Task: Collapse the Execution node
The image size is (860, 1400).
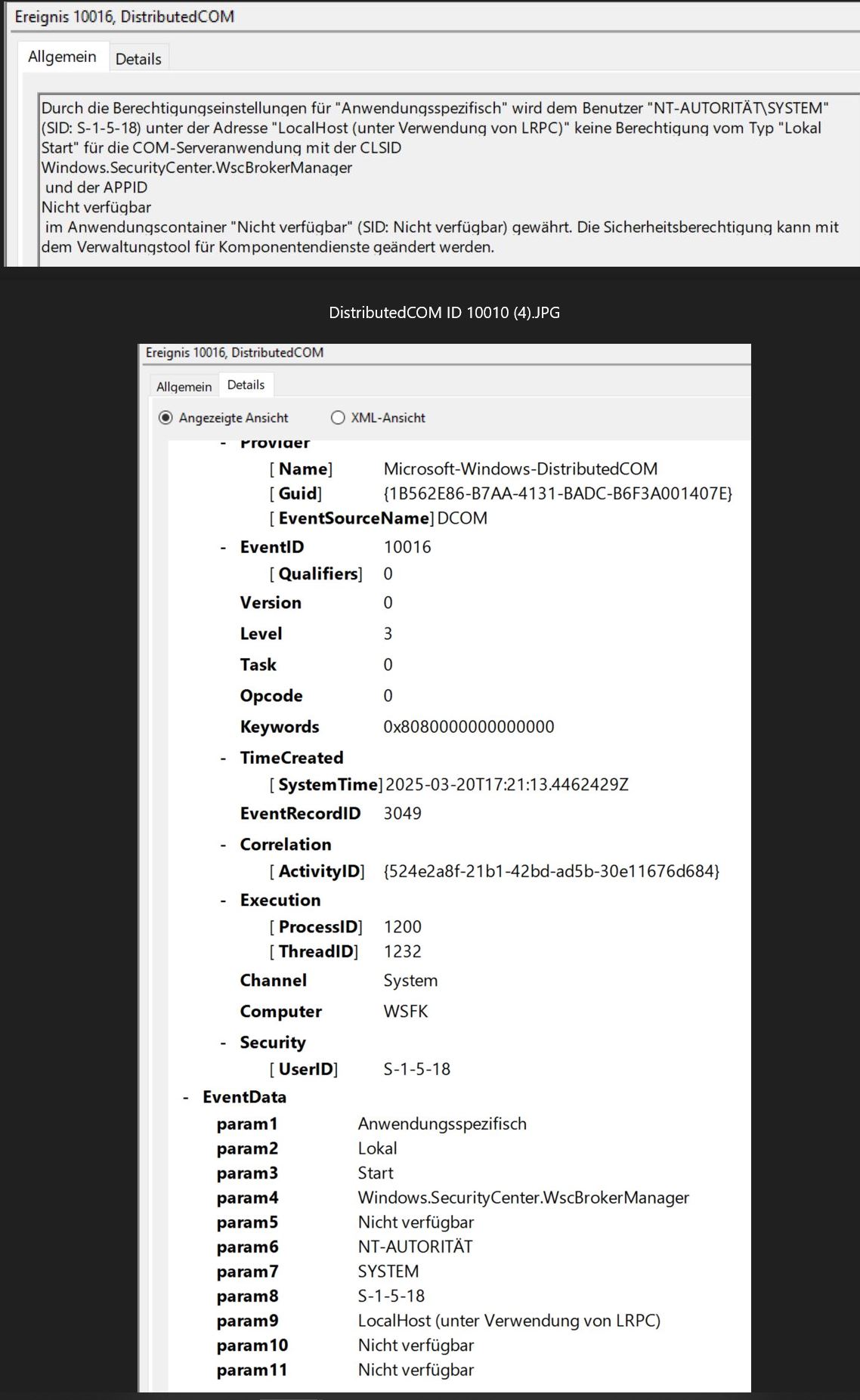Action: 223,901
